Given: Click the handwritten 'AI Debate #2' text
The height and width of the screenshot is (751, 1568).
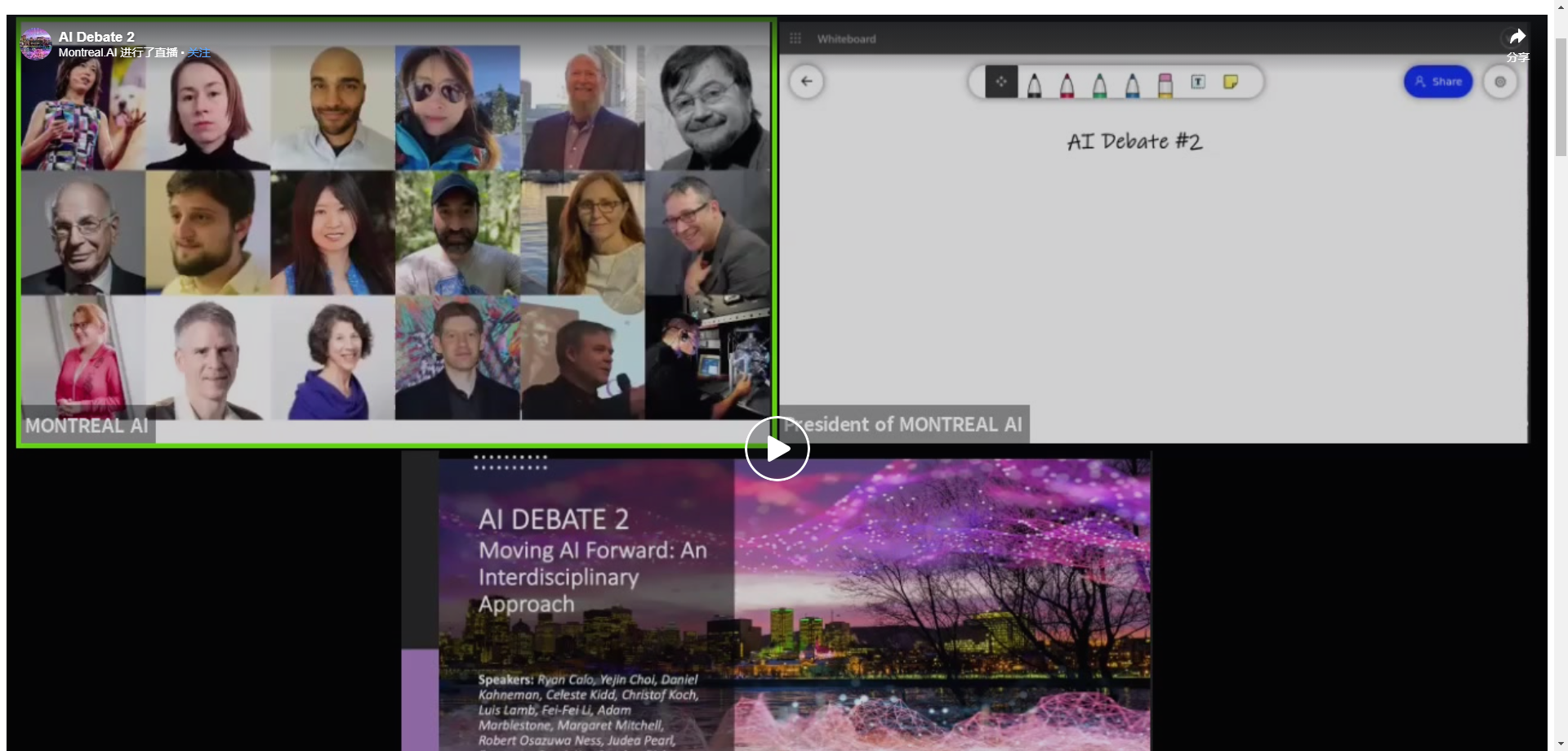Looking at the screenshot, I should coord(1134,141).
